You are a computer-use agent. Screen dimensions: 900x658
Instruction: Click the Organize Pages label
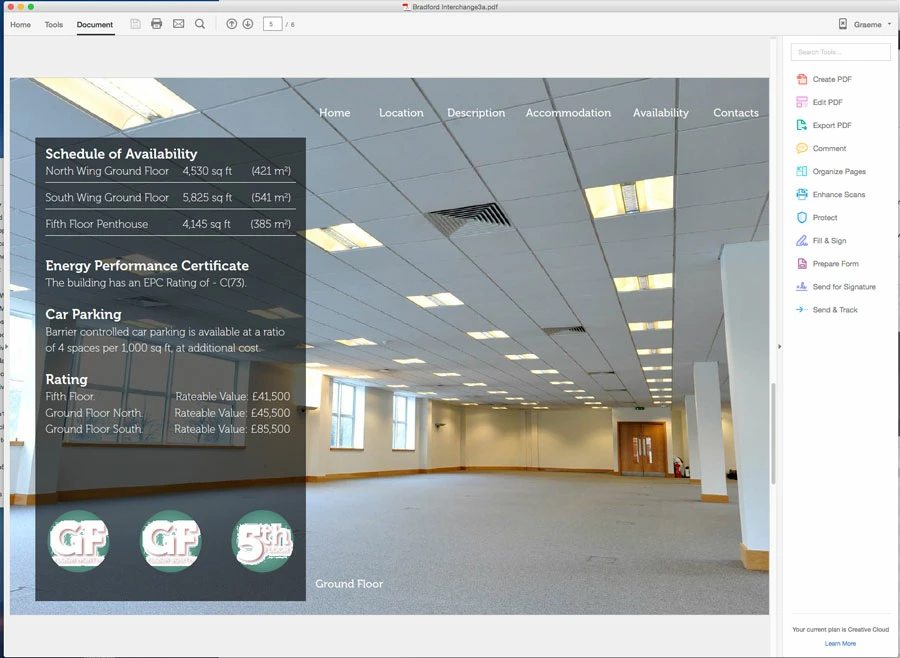coord(839,171)
